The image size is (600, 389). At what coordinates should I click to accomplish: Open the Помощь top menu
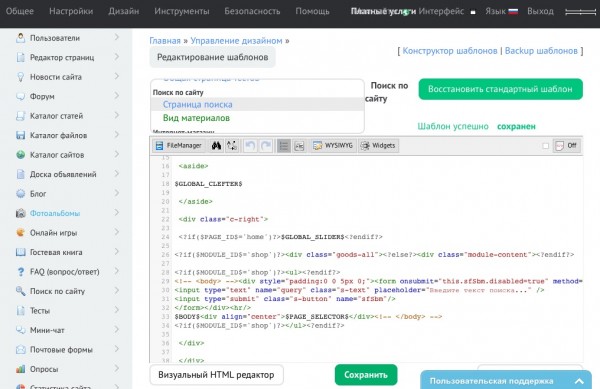(x=312, y=11)
